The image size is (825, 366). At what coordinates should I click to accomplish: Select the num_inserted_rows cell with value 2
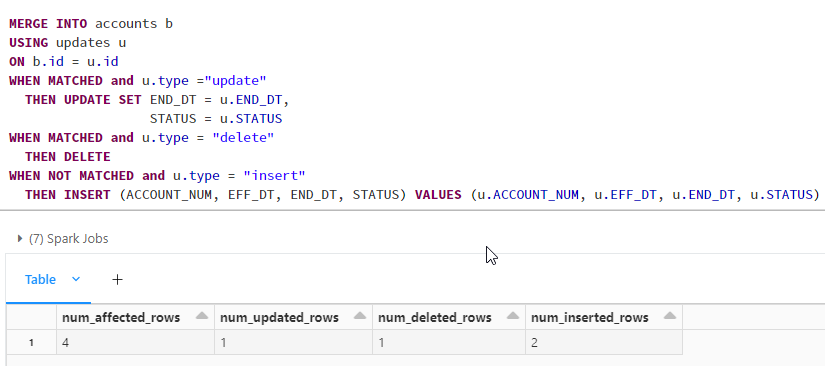coord(604,342)
